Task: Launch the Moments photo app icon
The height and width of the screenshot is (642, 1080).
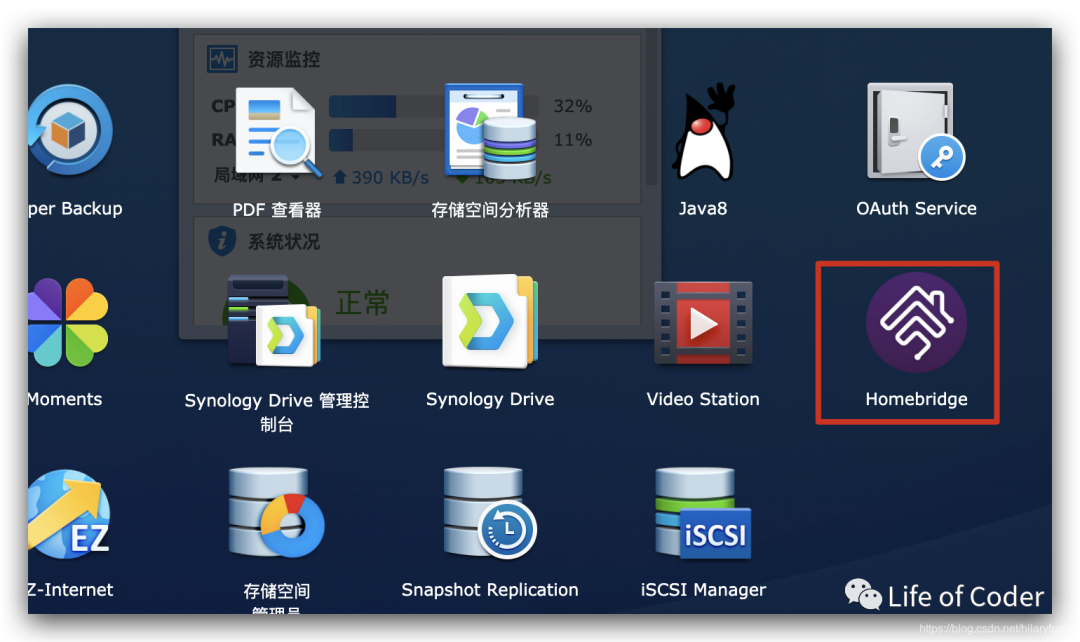Action: tap(68, 322)
